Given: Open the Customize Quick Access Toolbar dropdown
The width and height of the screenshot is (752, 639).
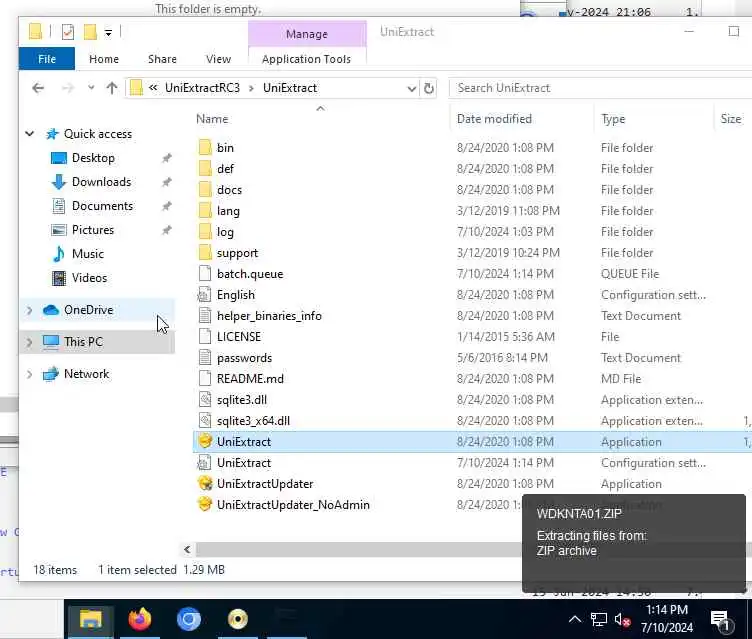Looking at the screenshot, I should [x=108, y=33].
